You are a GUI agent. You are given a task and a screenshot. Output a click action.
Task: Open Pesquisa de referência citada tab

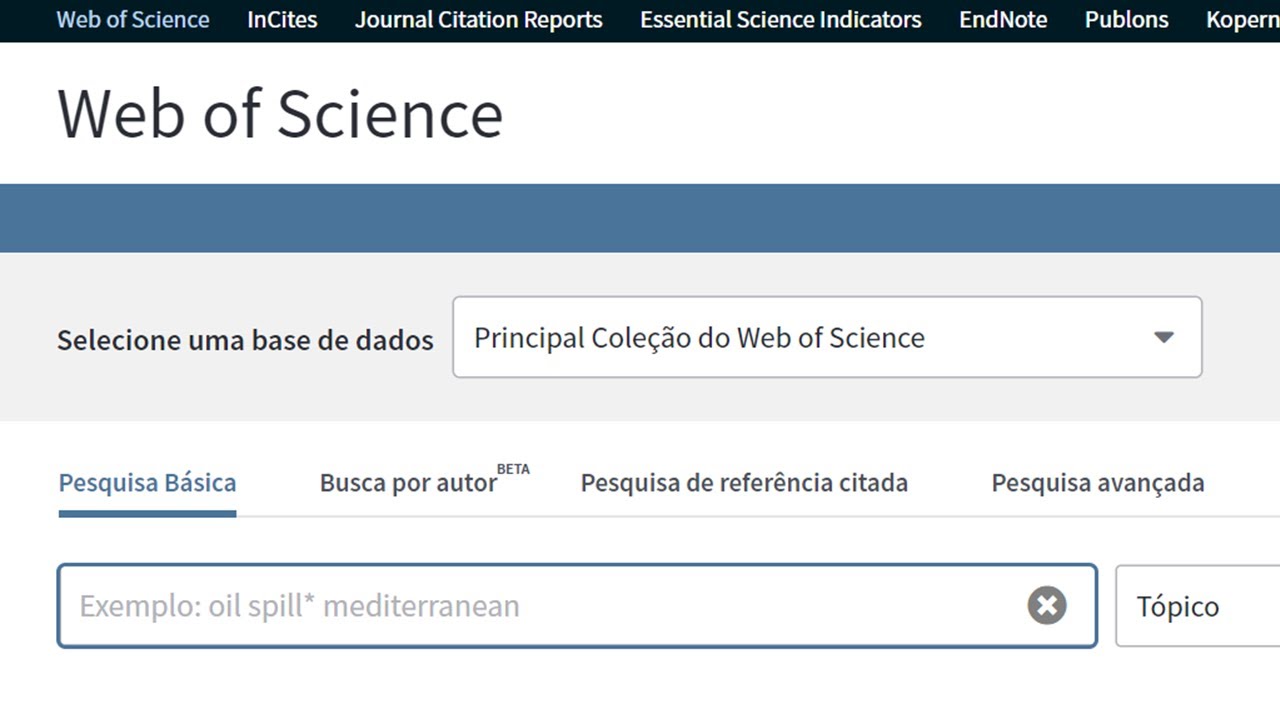(x=744, y=483)
